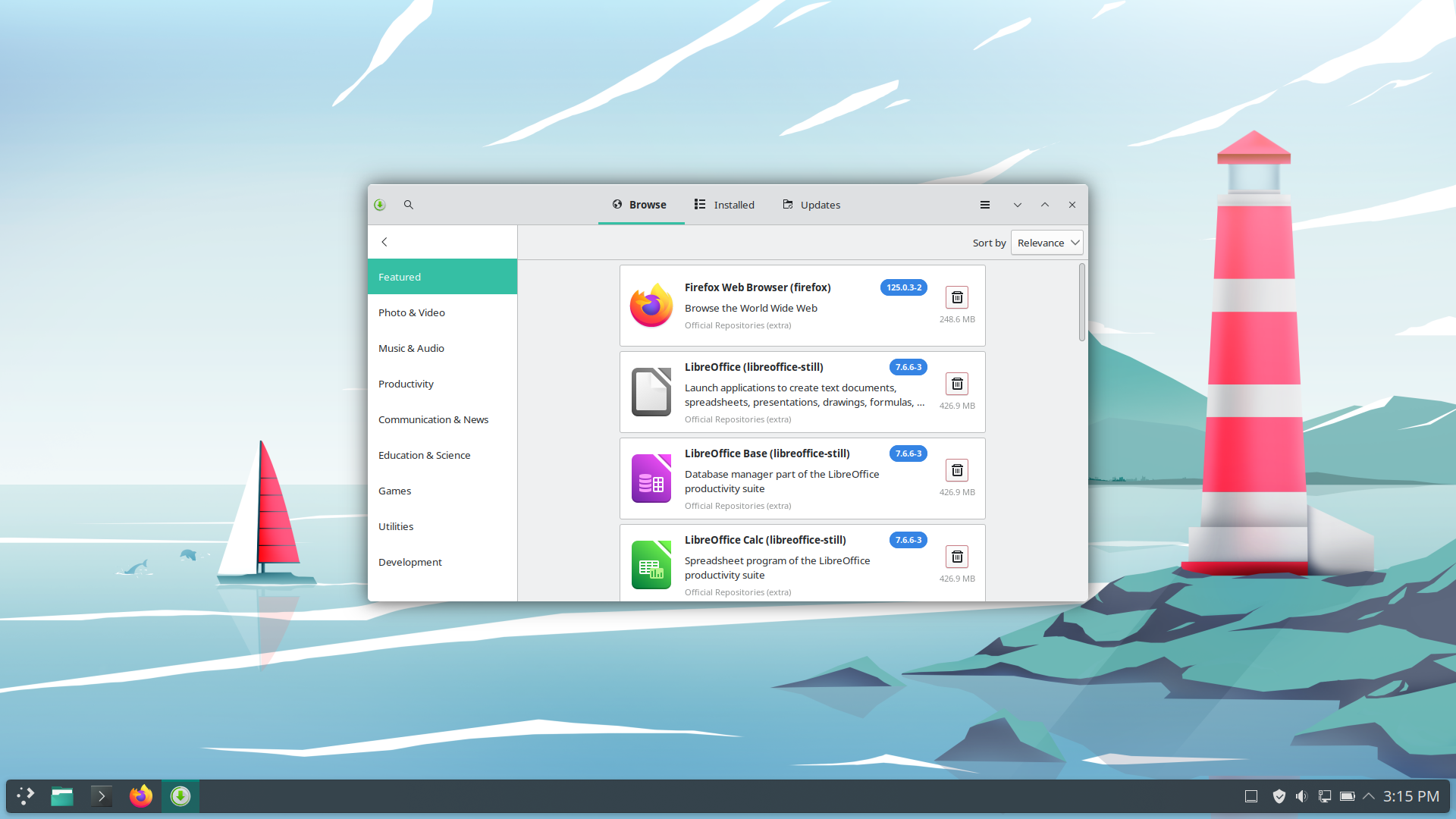Select the Communication & News category
1456x819 pixels.
(x=442, y=419)
